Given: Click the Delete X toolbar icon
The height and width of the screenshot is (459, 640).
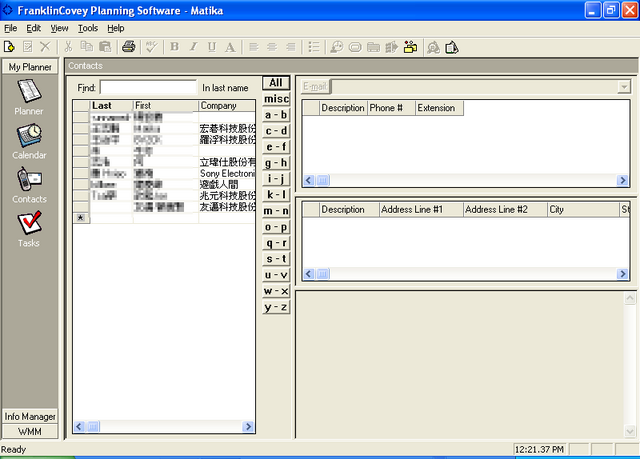Looking at the screenshot, I should click(45, 47).
